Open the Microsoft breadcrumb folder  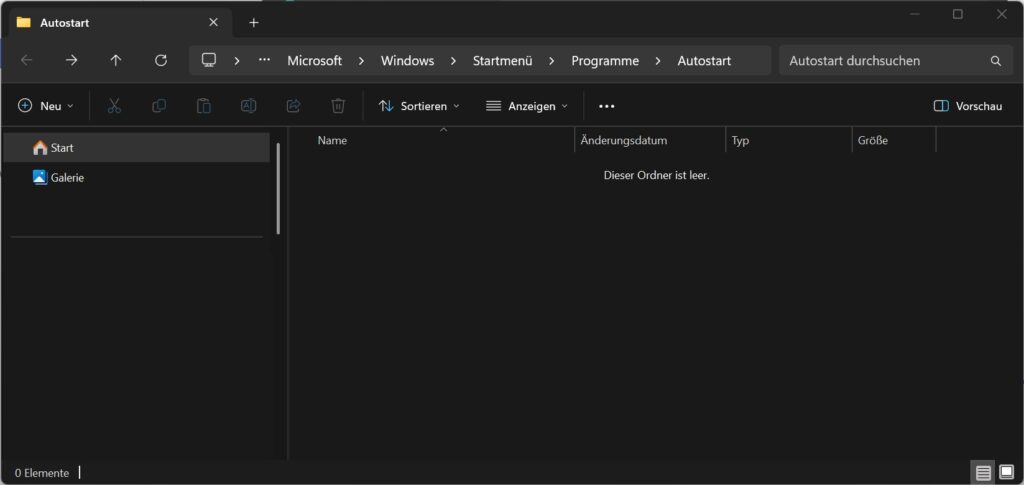coord(315,61)
